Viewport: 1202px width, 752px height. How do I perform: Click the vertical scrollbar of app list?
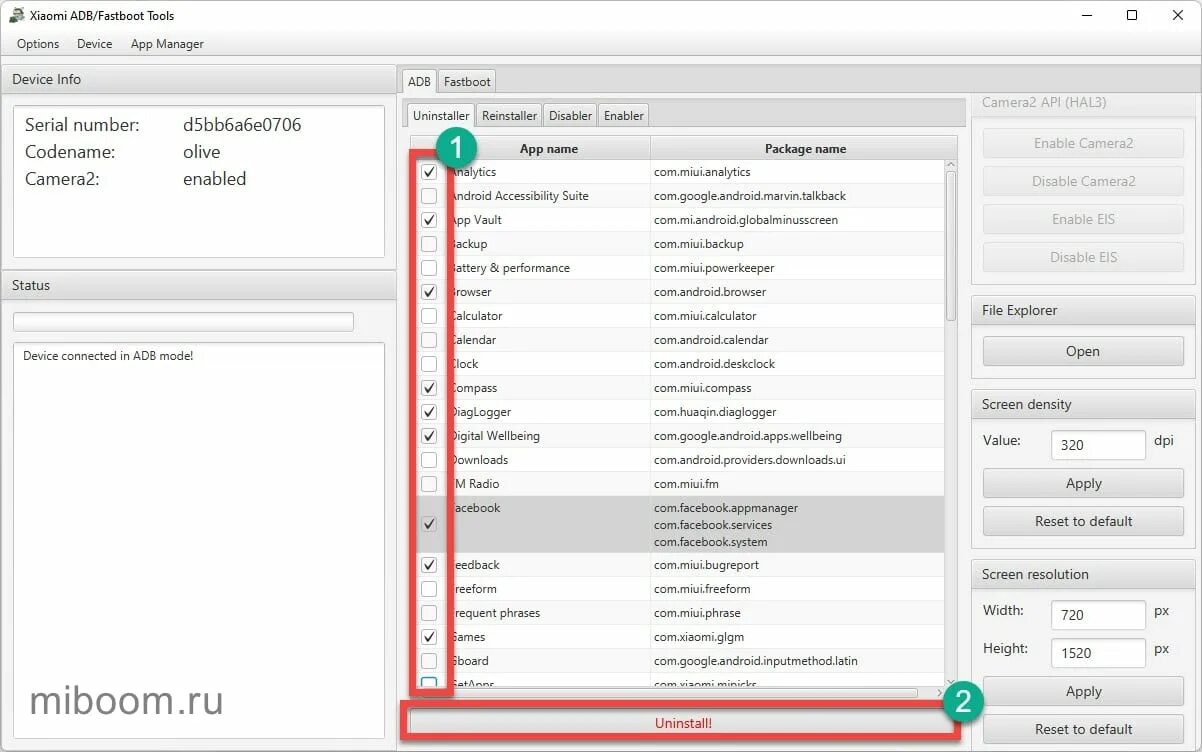tap(950, 246)
